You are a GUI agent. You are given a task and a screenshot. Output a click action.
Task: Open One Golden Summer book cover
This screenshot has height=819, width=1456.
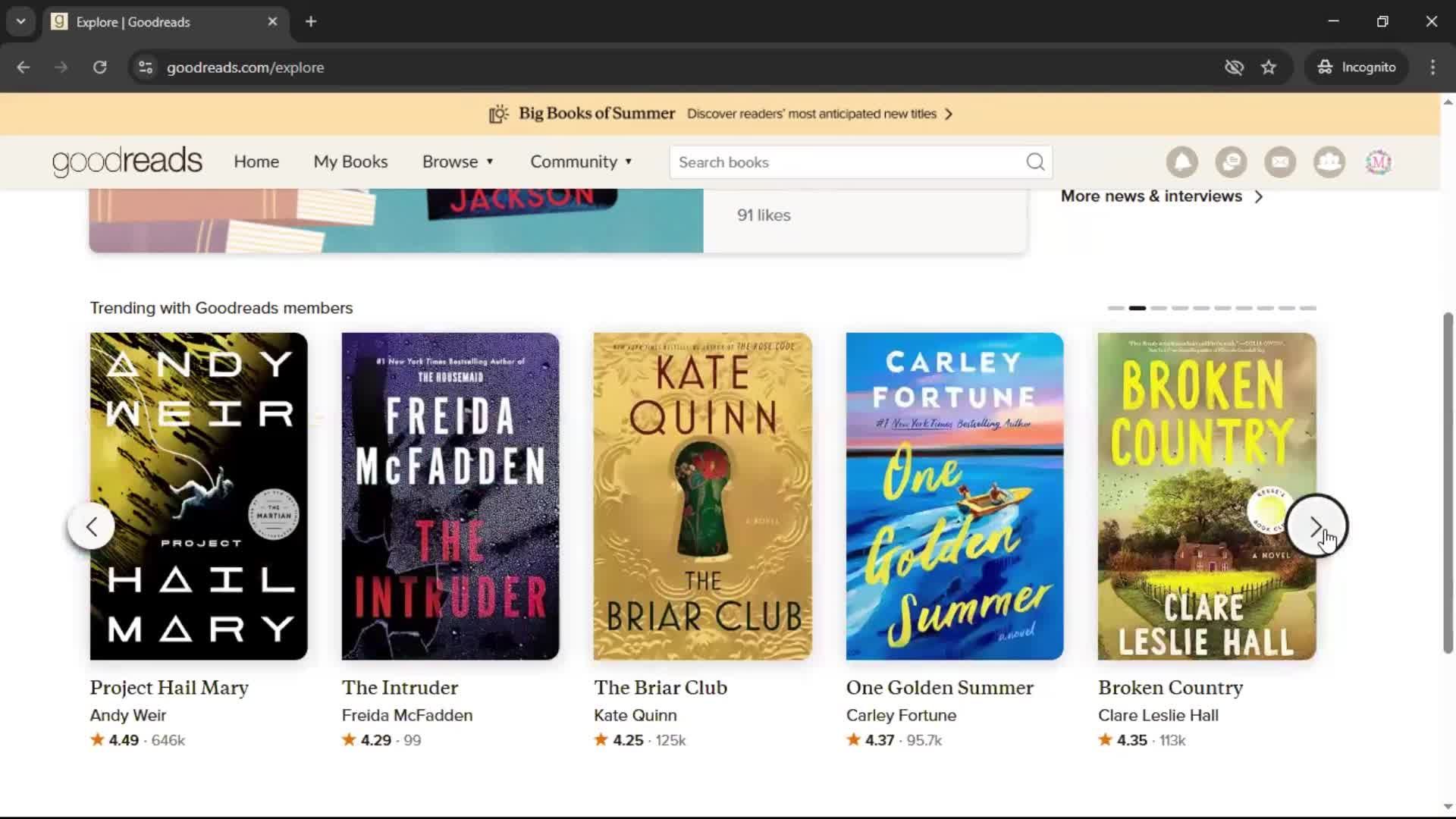pyautogui.click(x=955, y=496)
